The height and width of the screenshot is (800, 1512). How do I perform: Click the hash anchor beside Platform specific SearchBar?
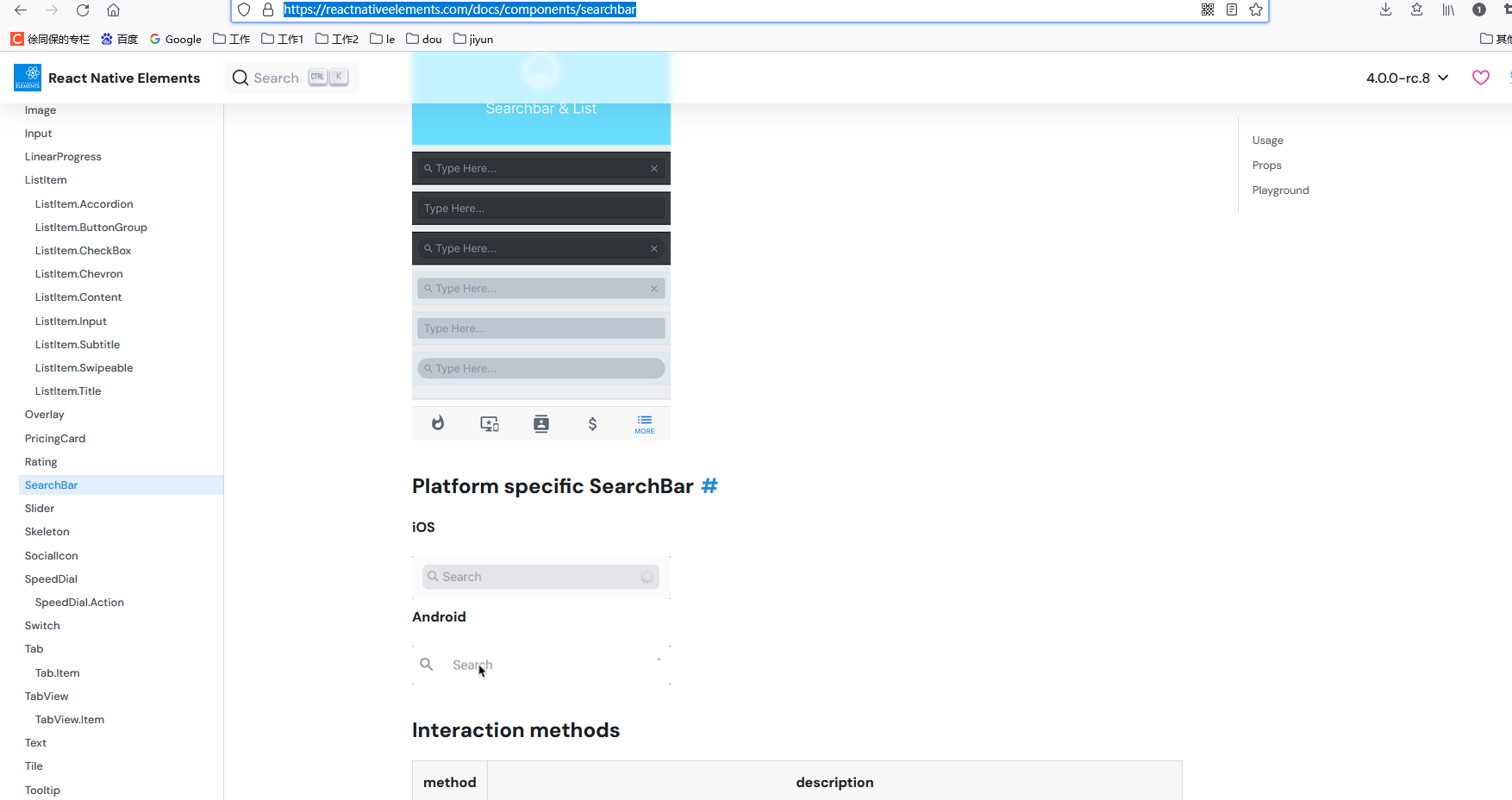pos(709,486)
